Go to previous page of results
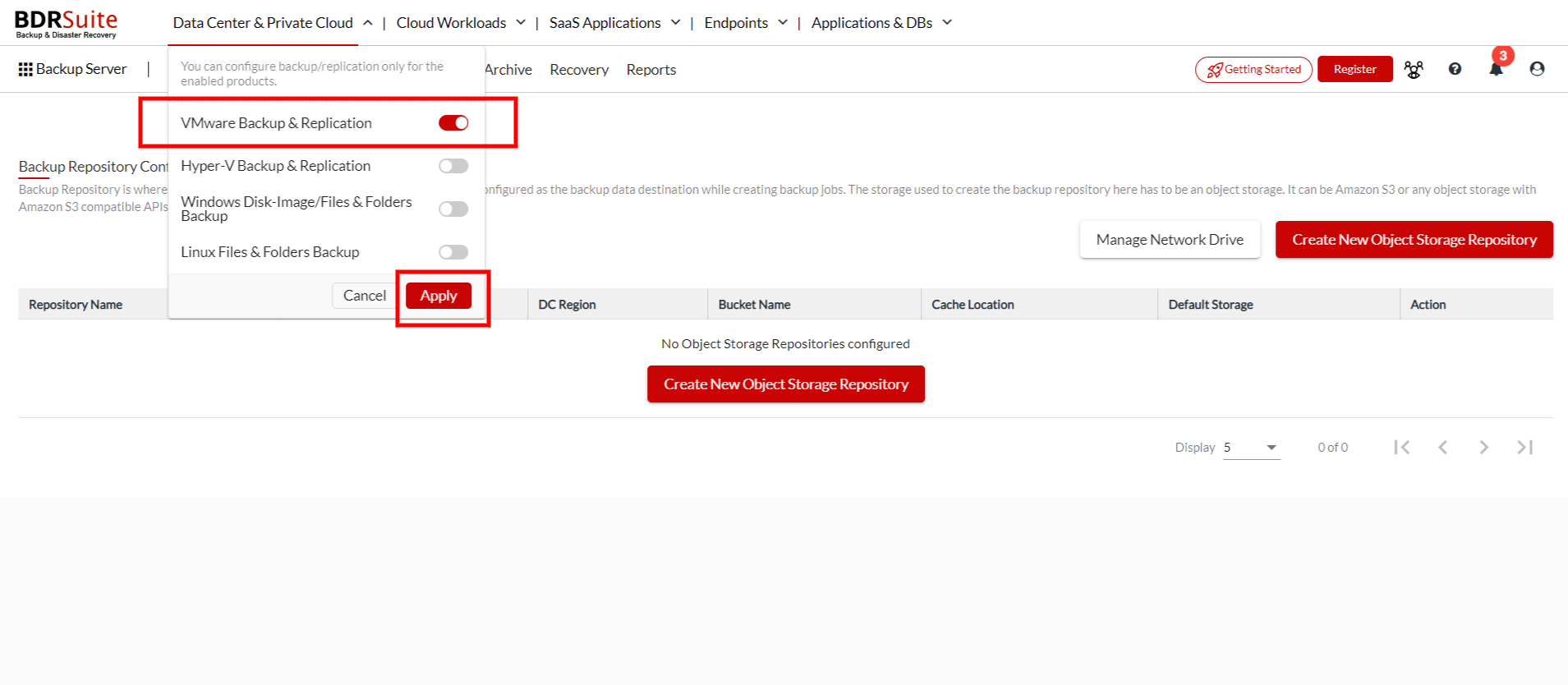The height and width of the screenshot is (685, 1568). [x=1443, y=447]
